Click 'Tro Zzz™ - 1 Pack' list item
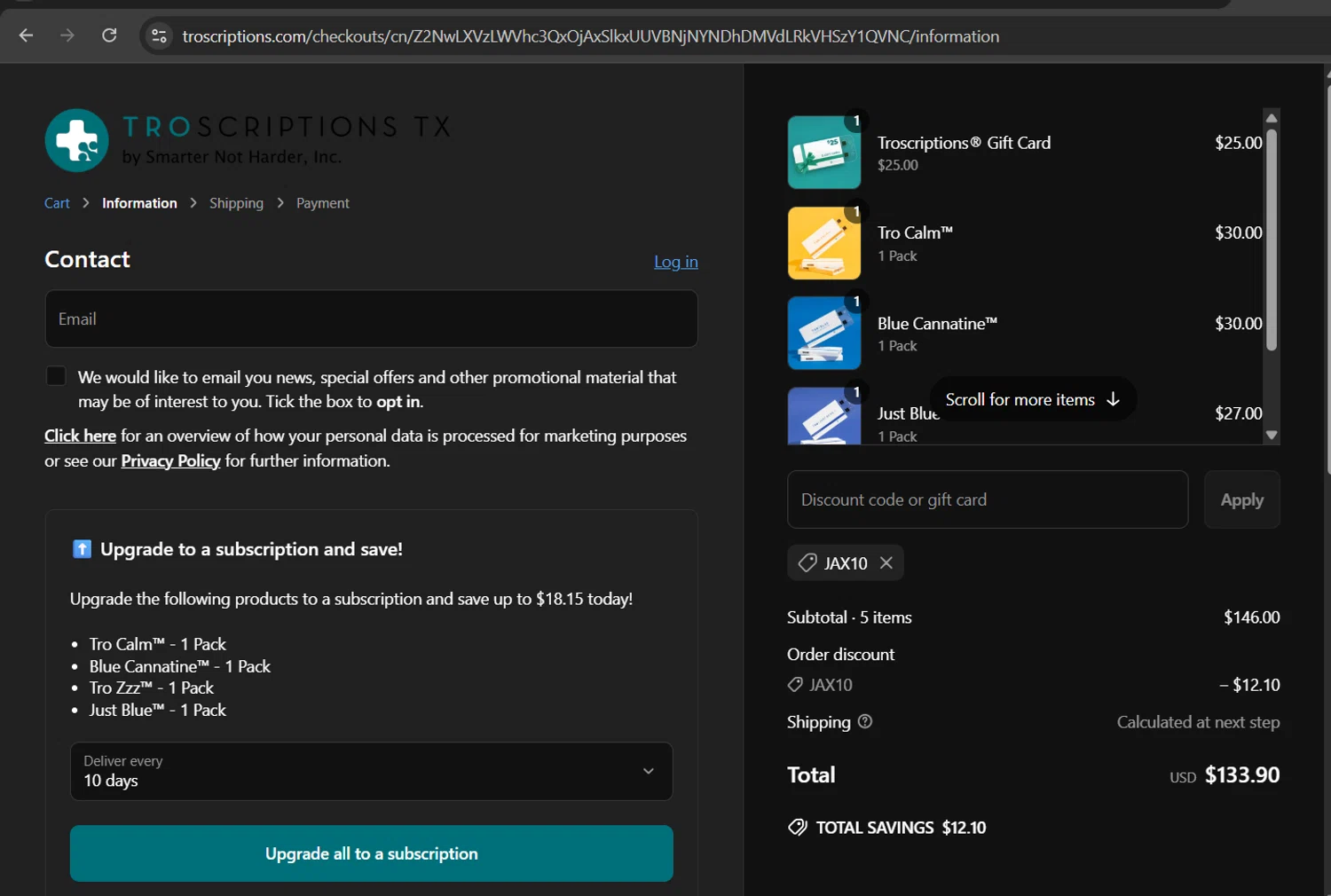 click(x=152, y=688)
